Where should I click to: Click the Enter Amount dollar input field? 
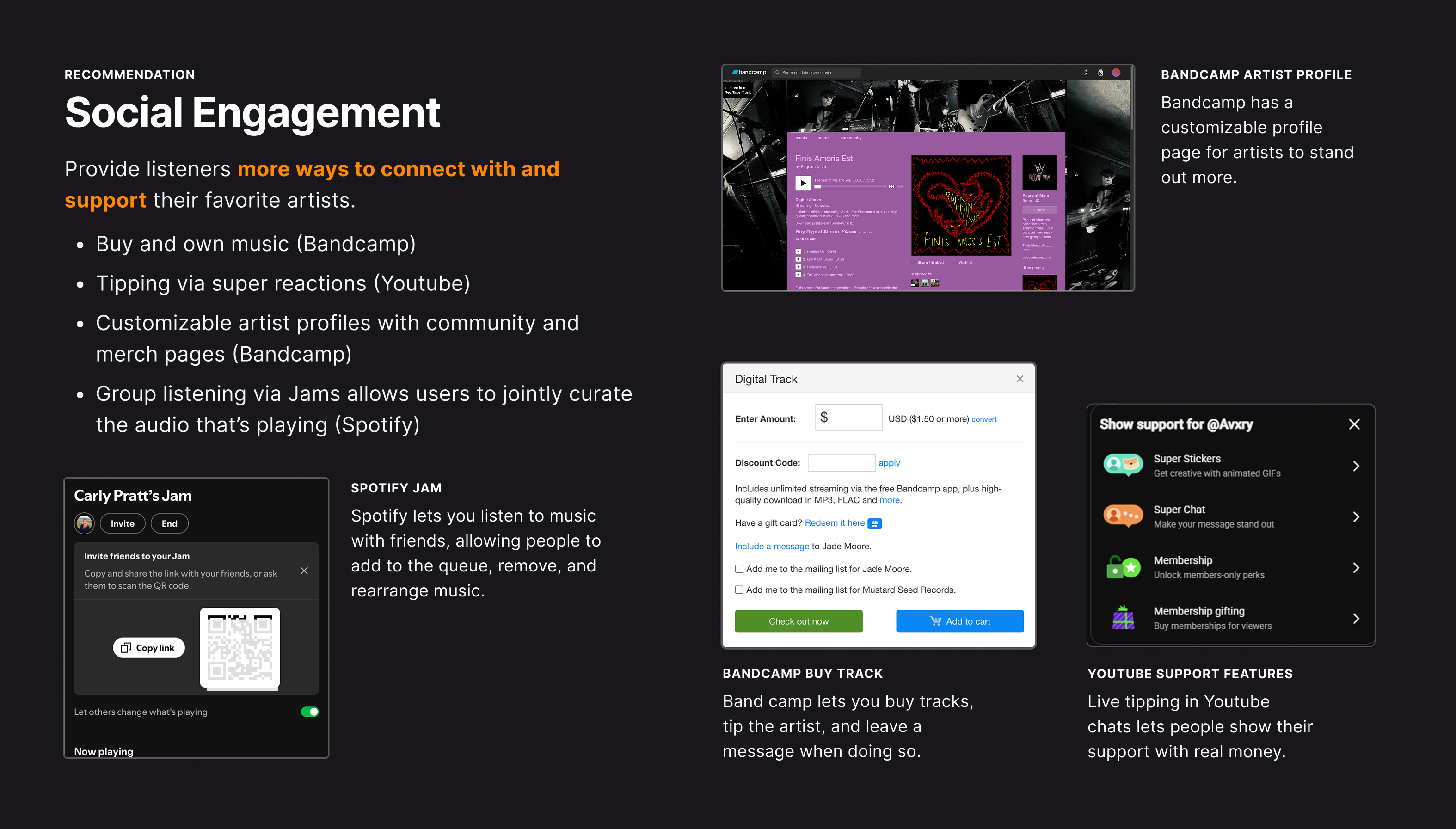coord(848,418)
